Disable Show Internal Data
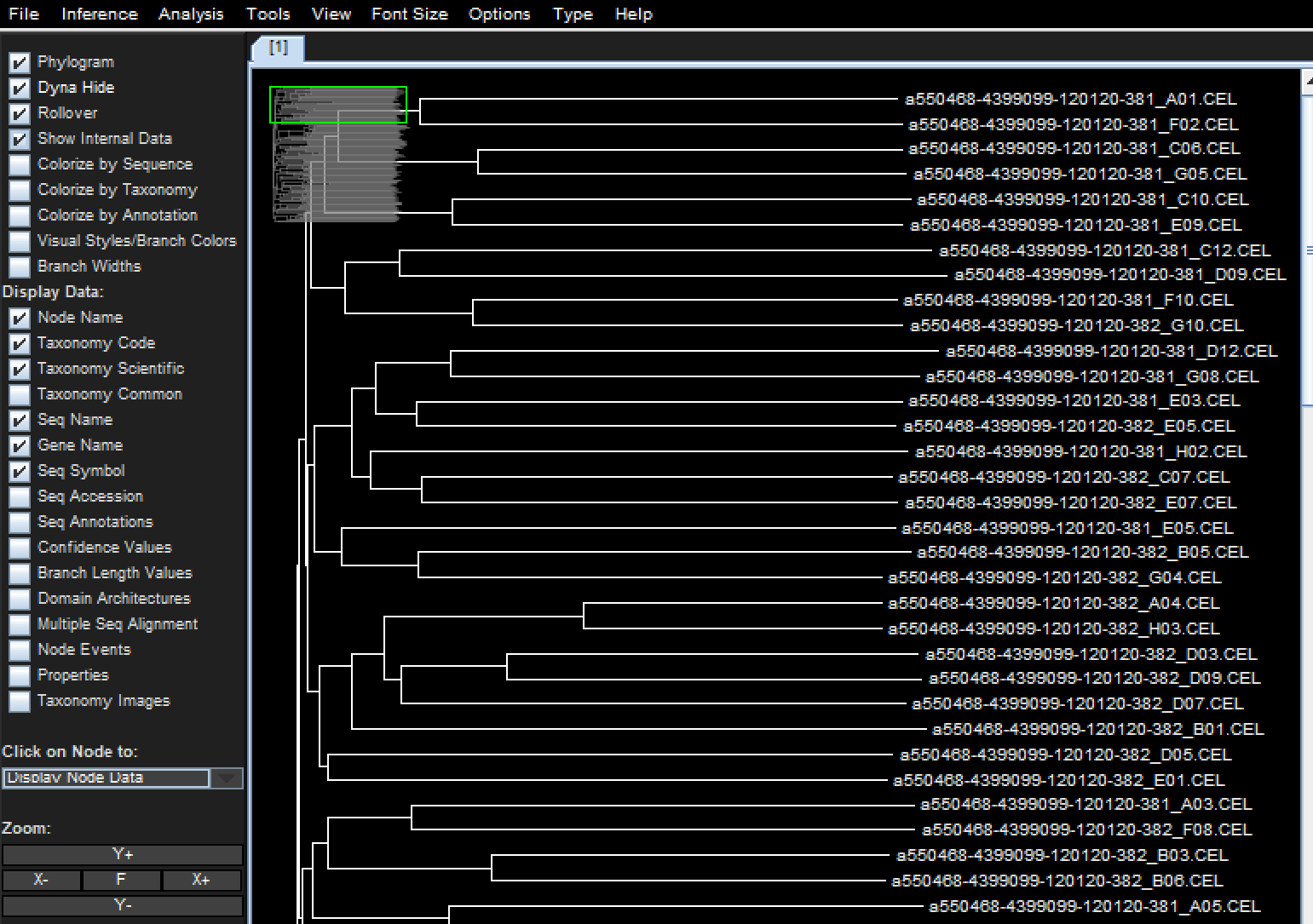Viewport: 1313px width, 924px height. pos(20,139)
